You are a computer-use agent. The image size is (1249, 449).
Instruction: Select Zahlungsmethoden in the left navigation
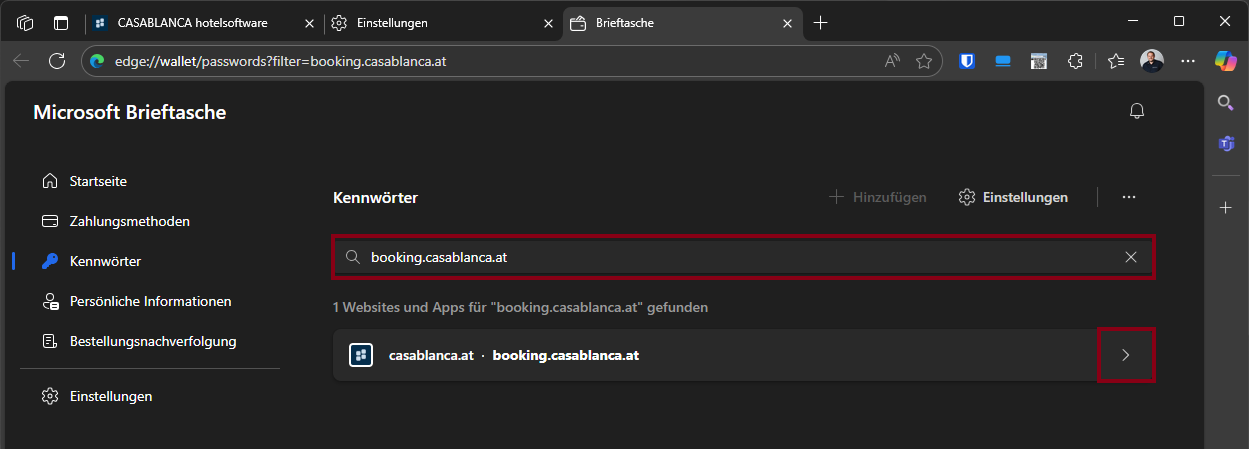pos(129,221)
